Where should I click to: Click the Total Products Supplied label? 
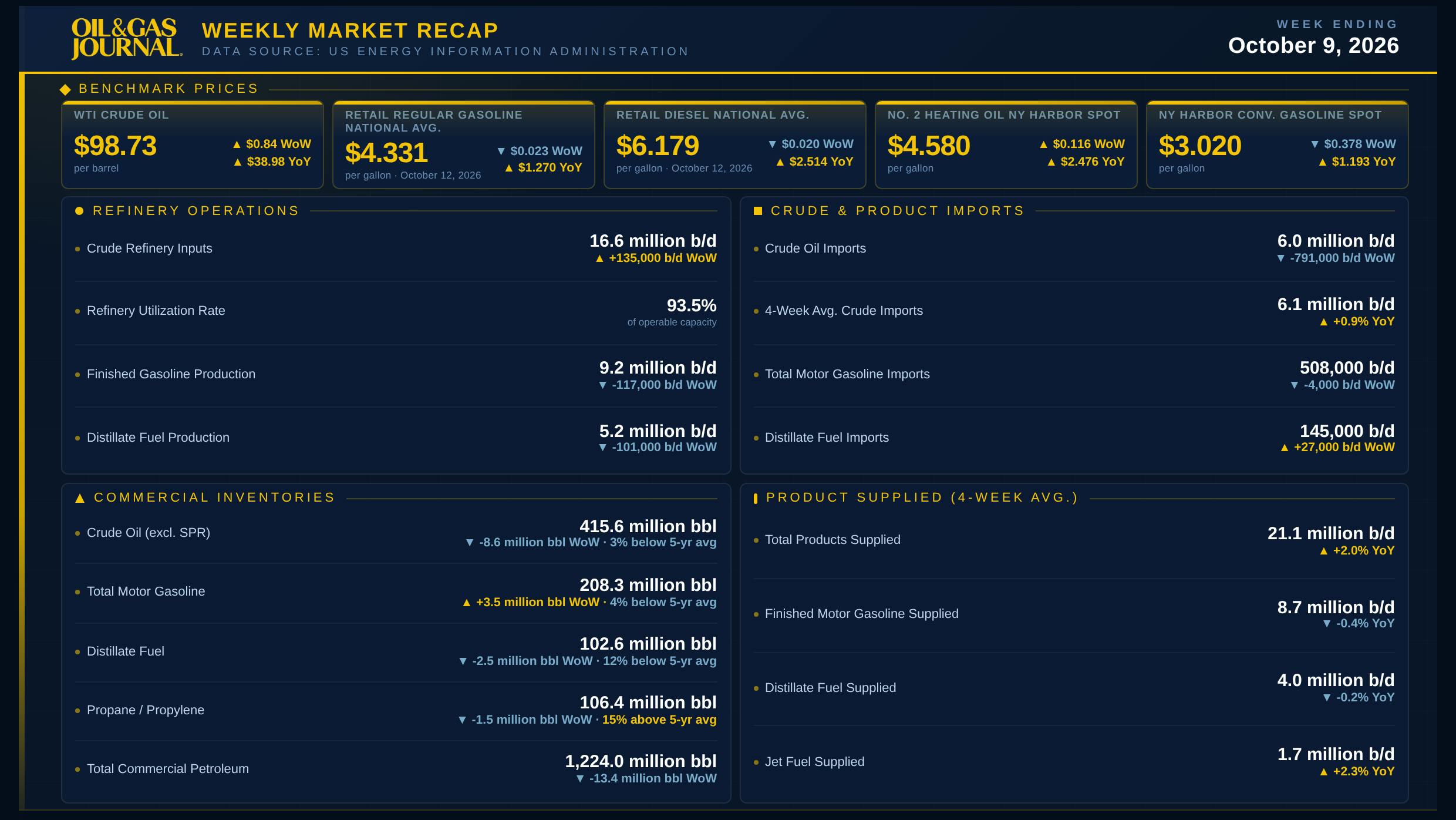[x=833, y=540]
